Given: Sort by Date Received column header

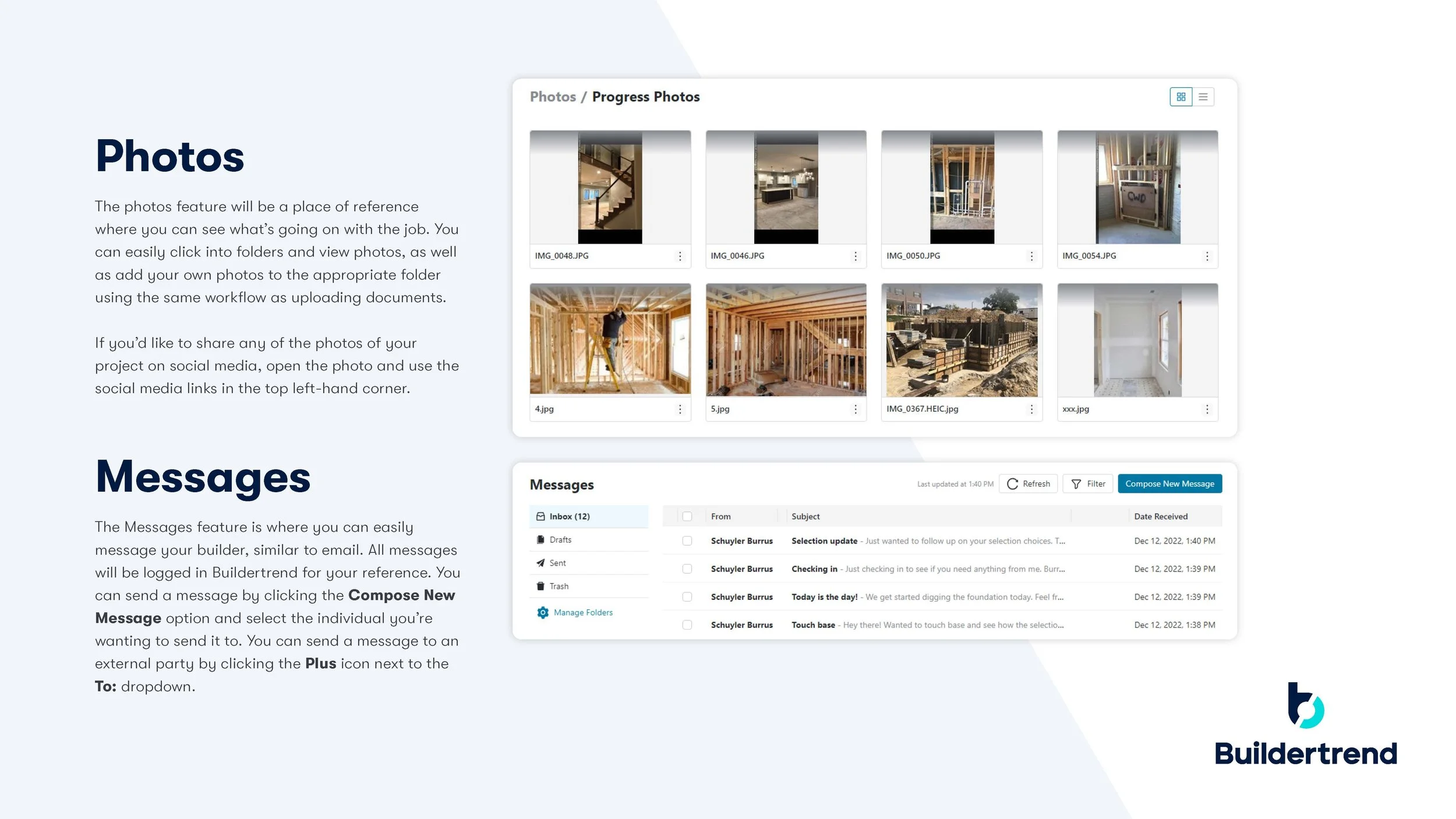Looking at the screenshot, I should click(x=1160, y=516).
